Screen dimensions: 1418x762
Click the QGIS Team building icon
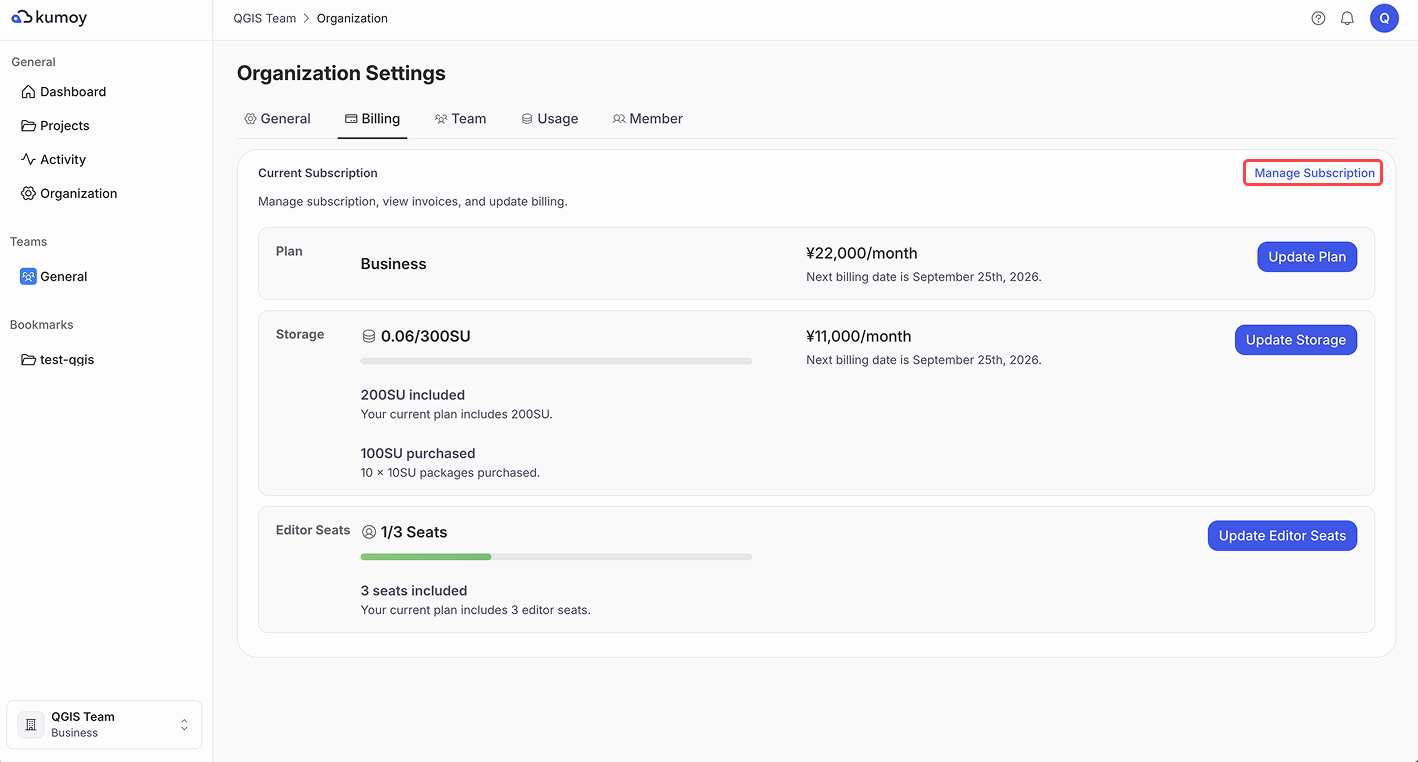(x=30, y=725)
